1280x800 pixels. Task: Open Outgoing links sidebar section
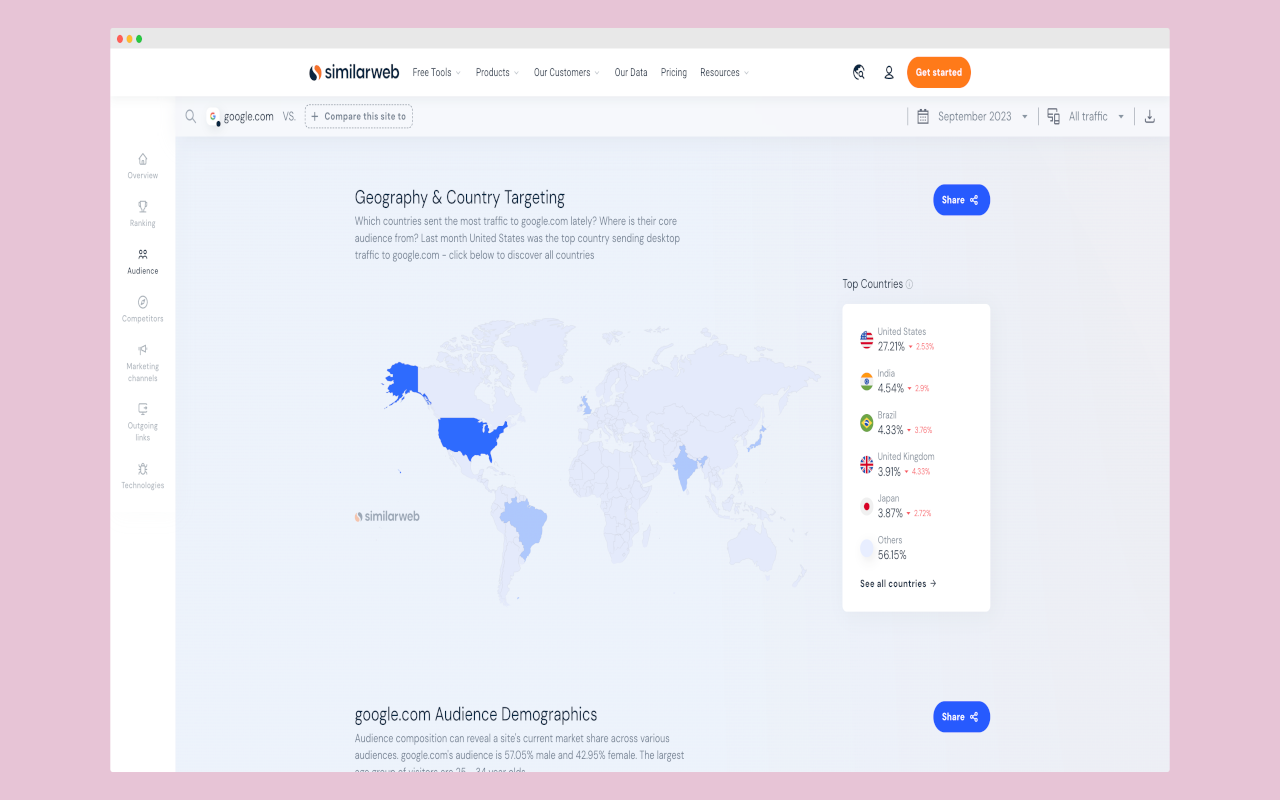[x=142, y=421]
